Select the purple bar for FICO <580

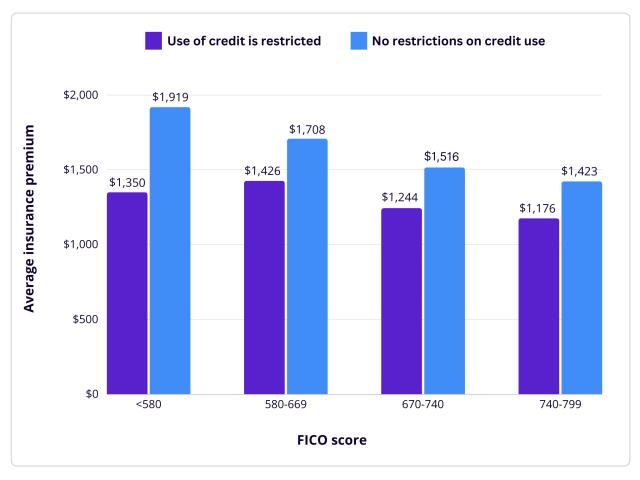pos(127,292)
